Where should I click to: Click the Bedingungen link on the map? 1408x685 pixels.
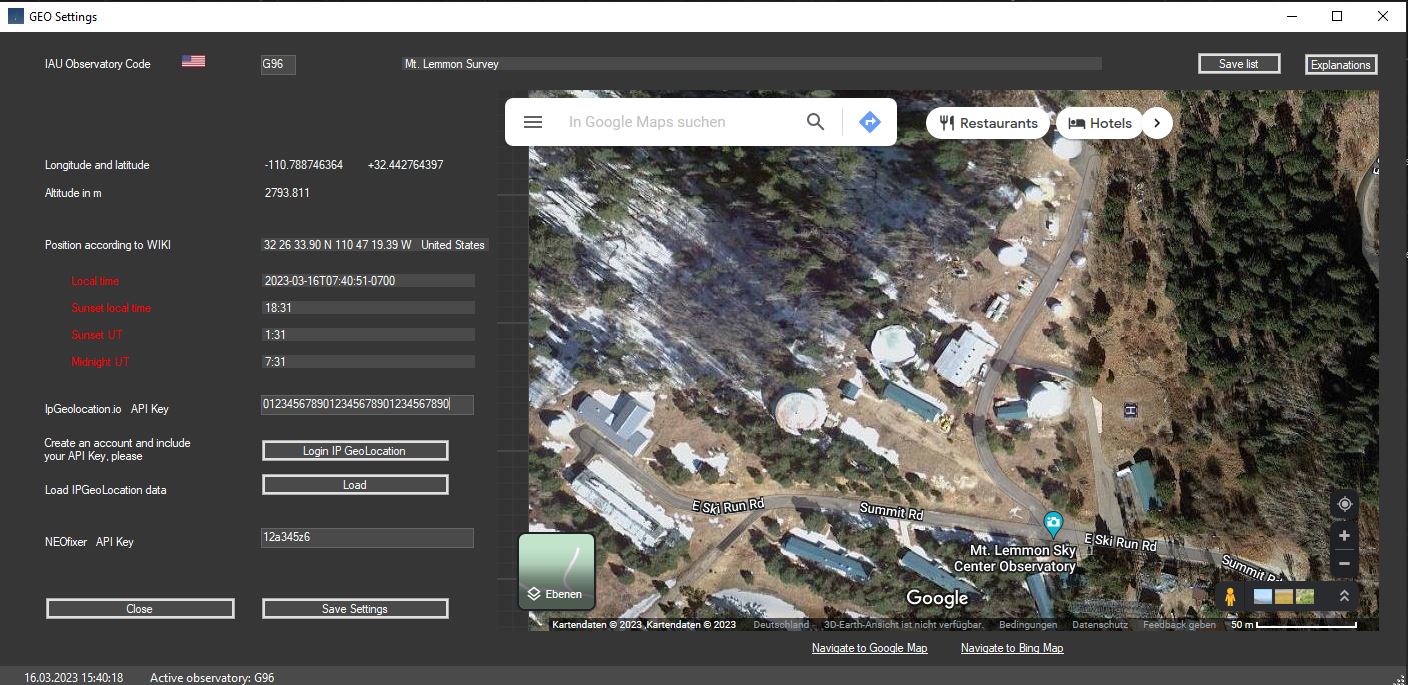[x=1028, y=625]
